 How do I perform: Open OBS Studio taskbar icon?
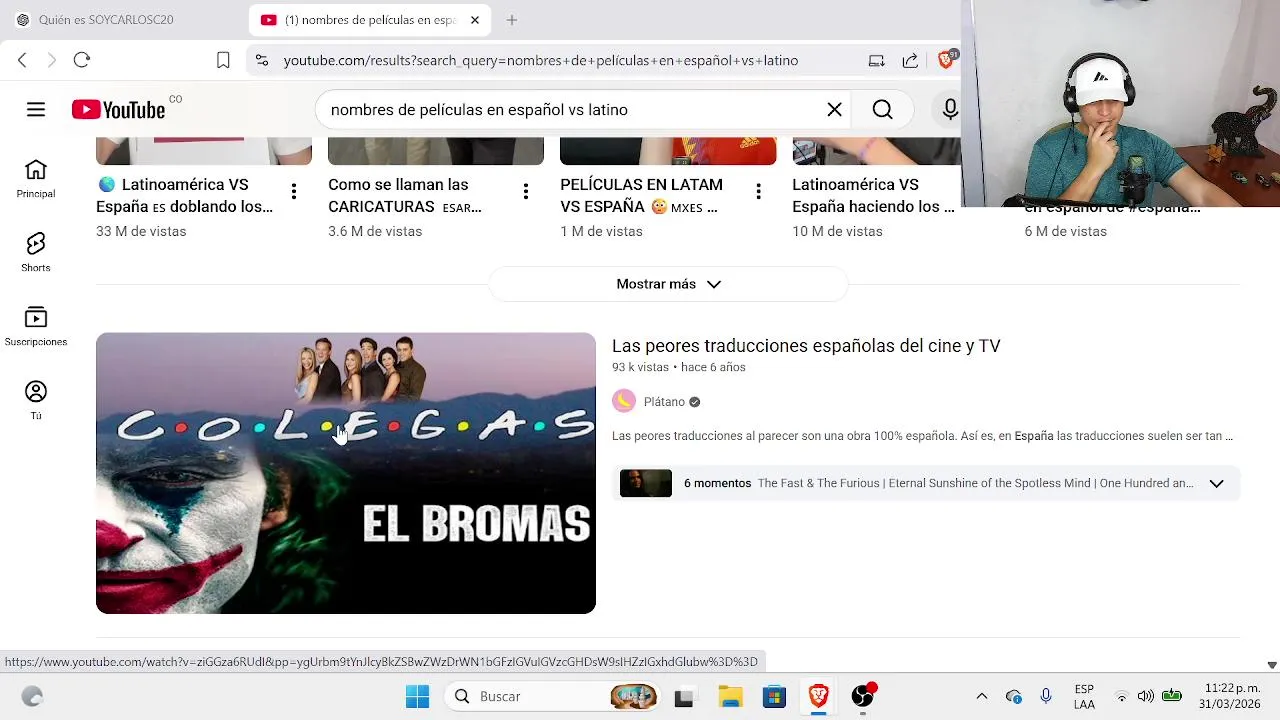point(863,696)
